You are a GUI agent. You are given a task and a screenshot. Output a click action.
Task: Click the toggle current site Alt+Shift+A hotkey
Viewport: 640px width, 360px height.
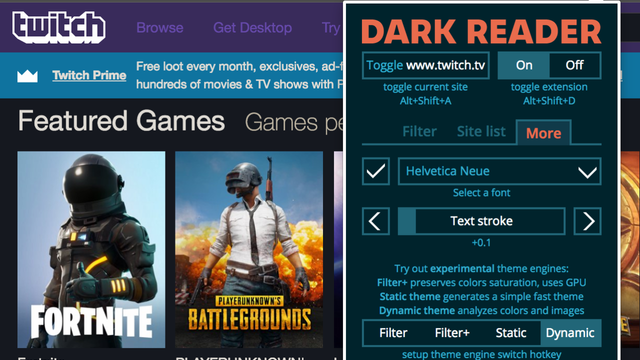(x=425, y=94)
